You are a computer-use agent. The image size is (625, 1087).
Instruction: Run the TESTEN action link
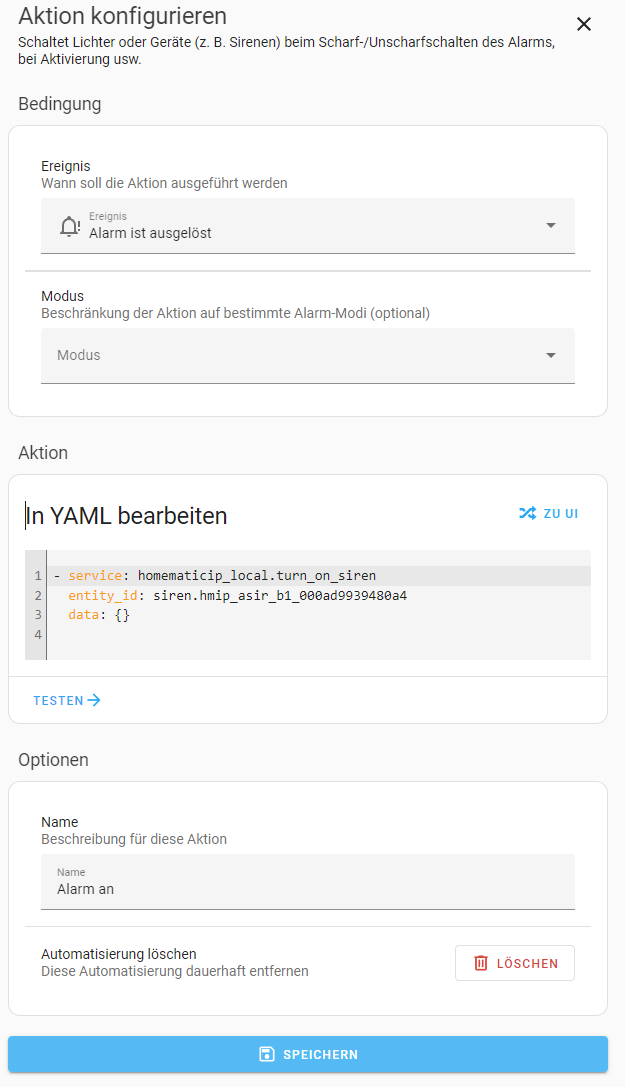click(x=67, y=700)
